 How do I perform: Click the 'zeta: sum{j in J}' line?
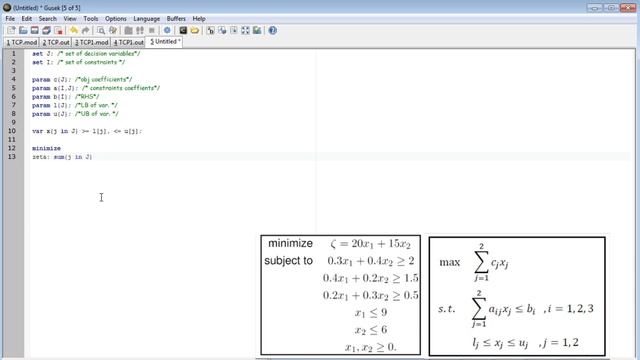62,157
